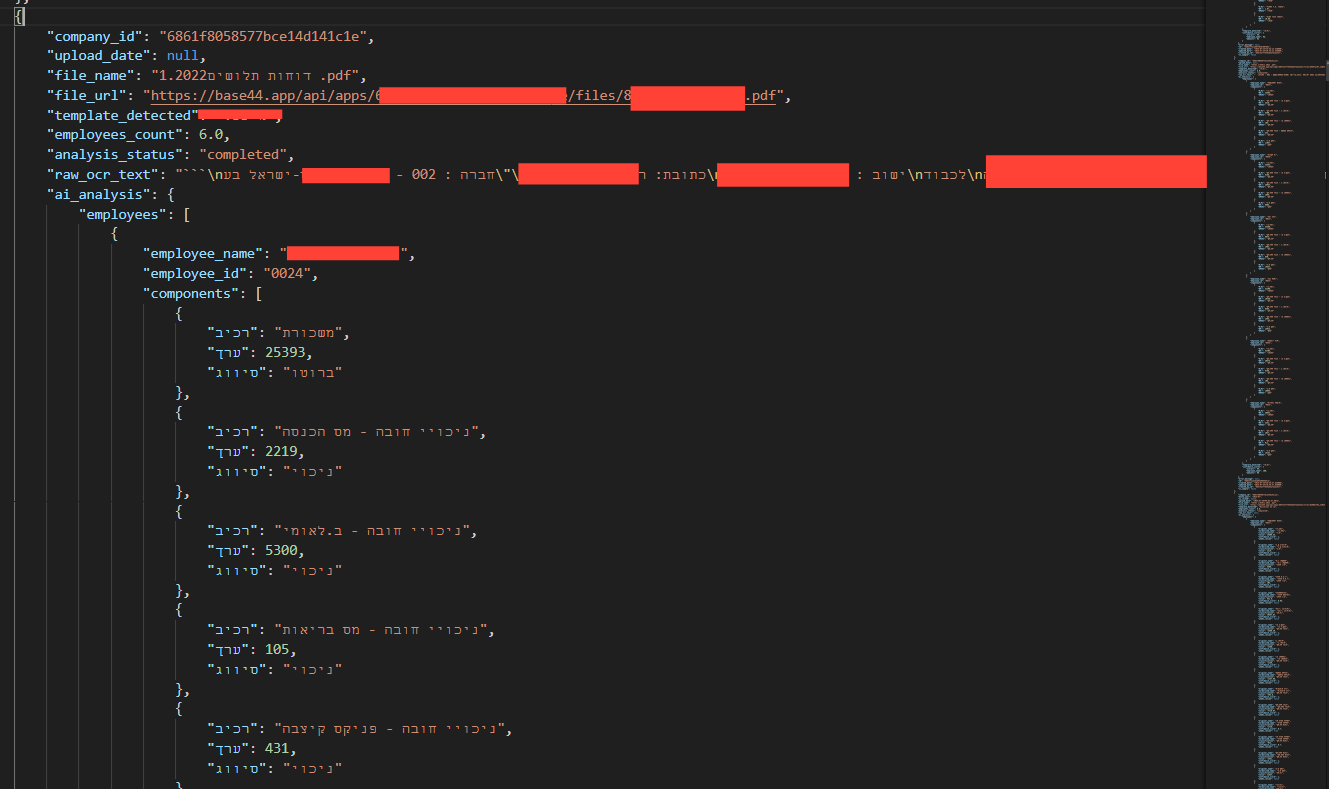Select the "completed" status value
The image size is (1329, 789).
coord(243,155)
